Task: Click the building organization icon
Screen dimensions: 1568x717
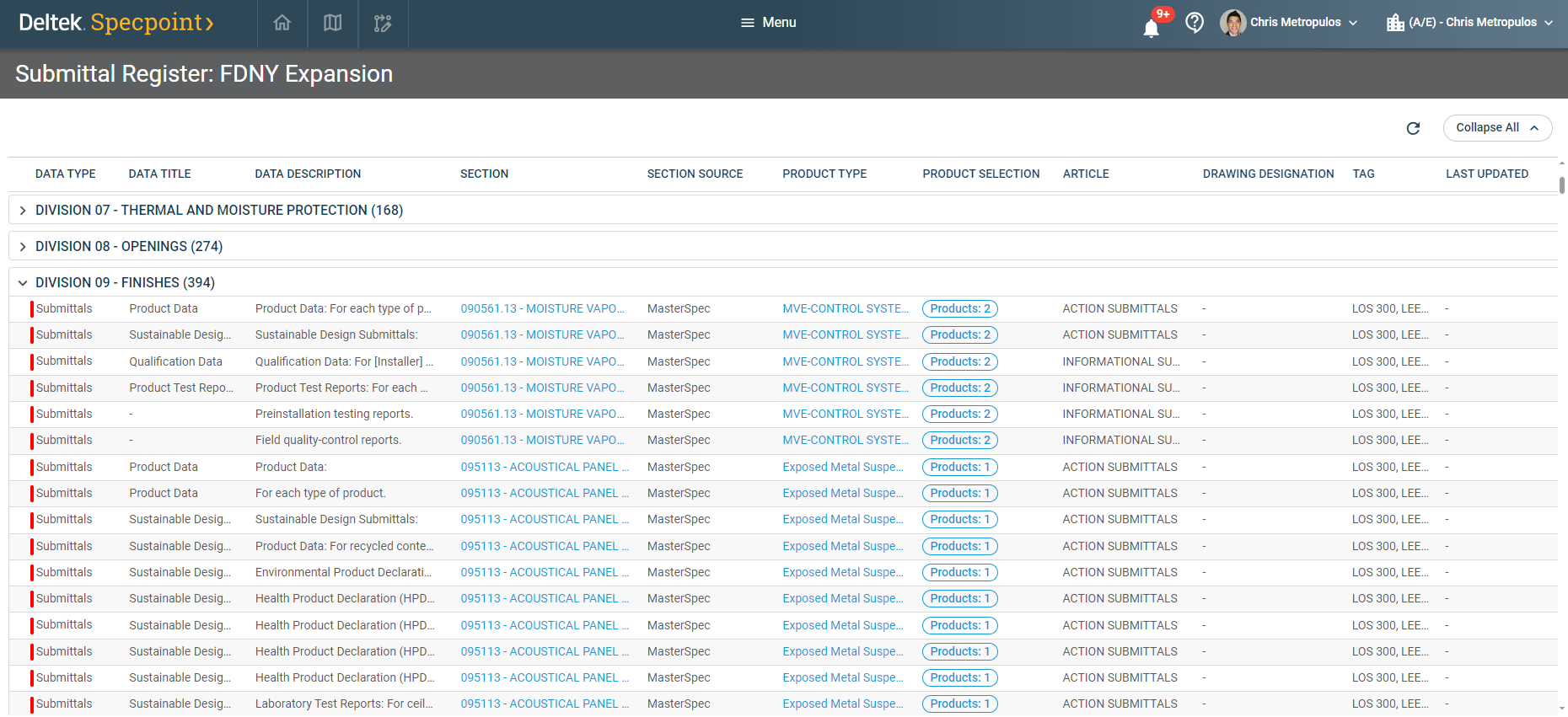Action: tap(1395, 23)
